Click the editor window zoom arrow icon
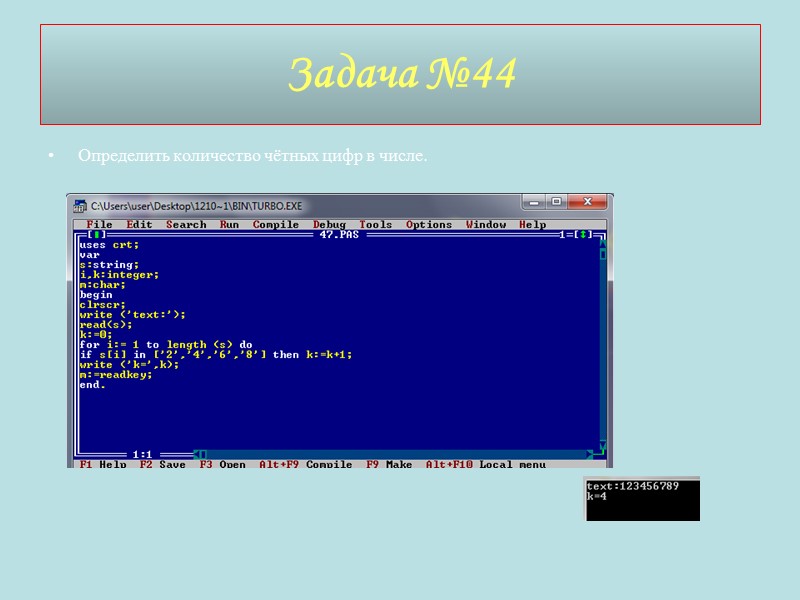 [583, 235]
